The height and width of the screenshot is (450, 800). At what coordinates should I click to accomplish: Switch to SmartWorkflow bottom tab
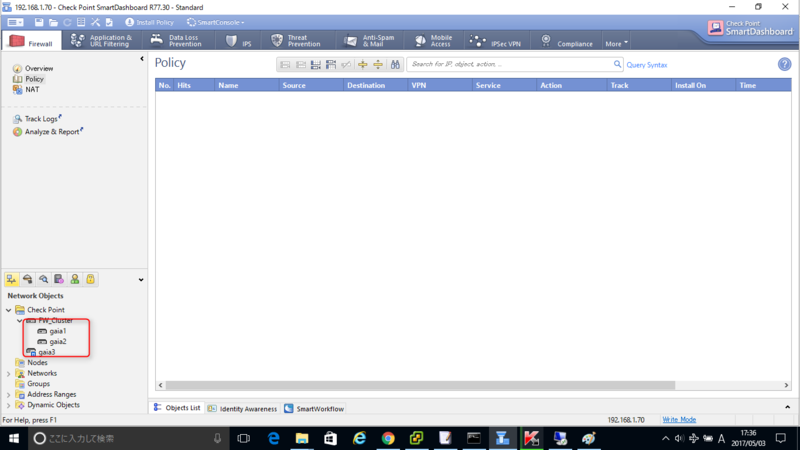pos(314,409)
